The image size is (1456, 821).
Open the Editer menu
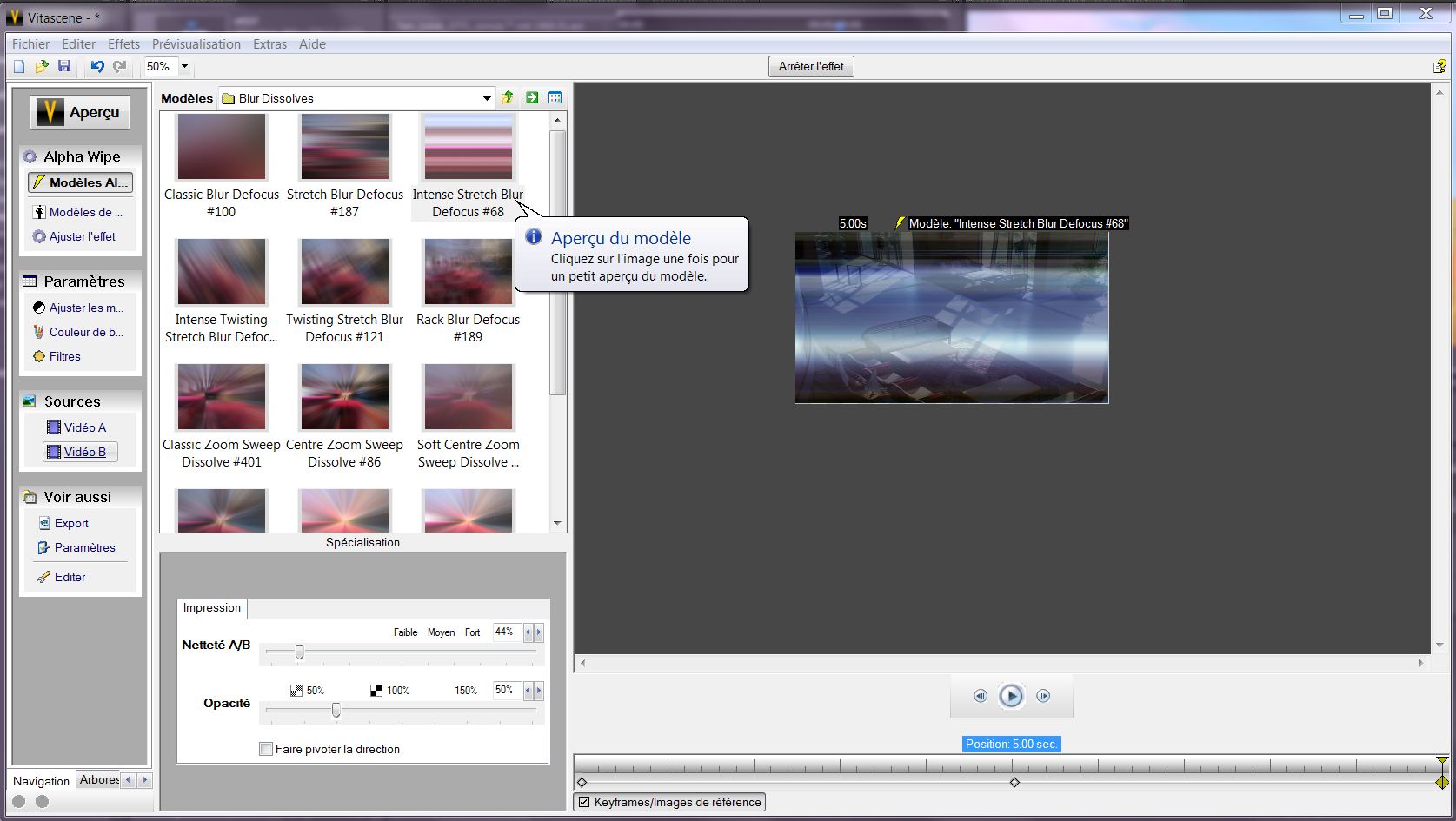click(78, 43)
